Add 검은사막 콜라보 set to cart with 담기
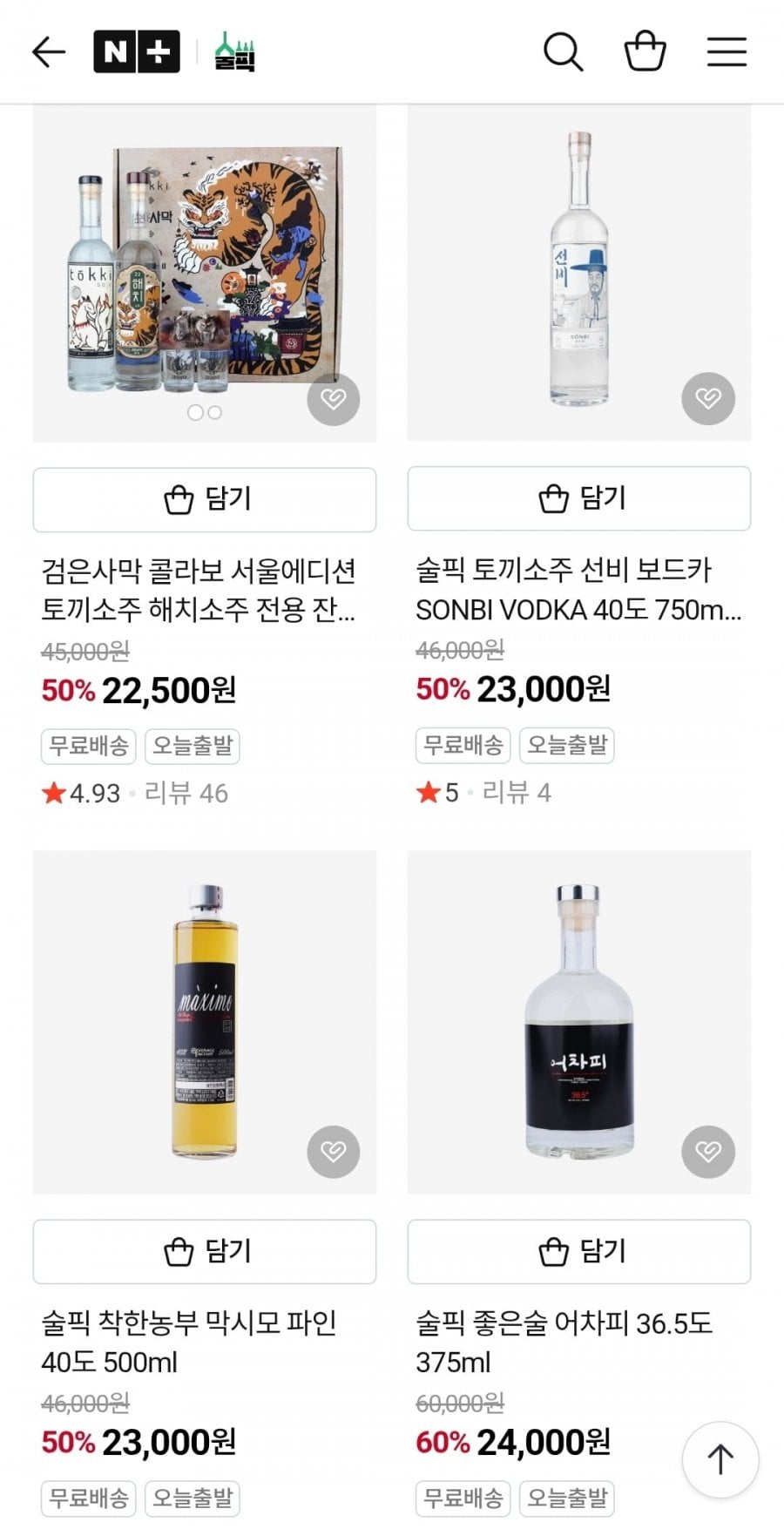Screen dimensions: 784x1529 tap(205, 500)
